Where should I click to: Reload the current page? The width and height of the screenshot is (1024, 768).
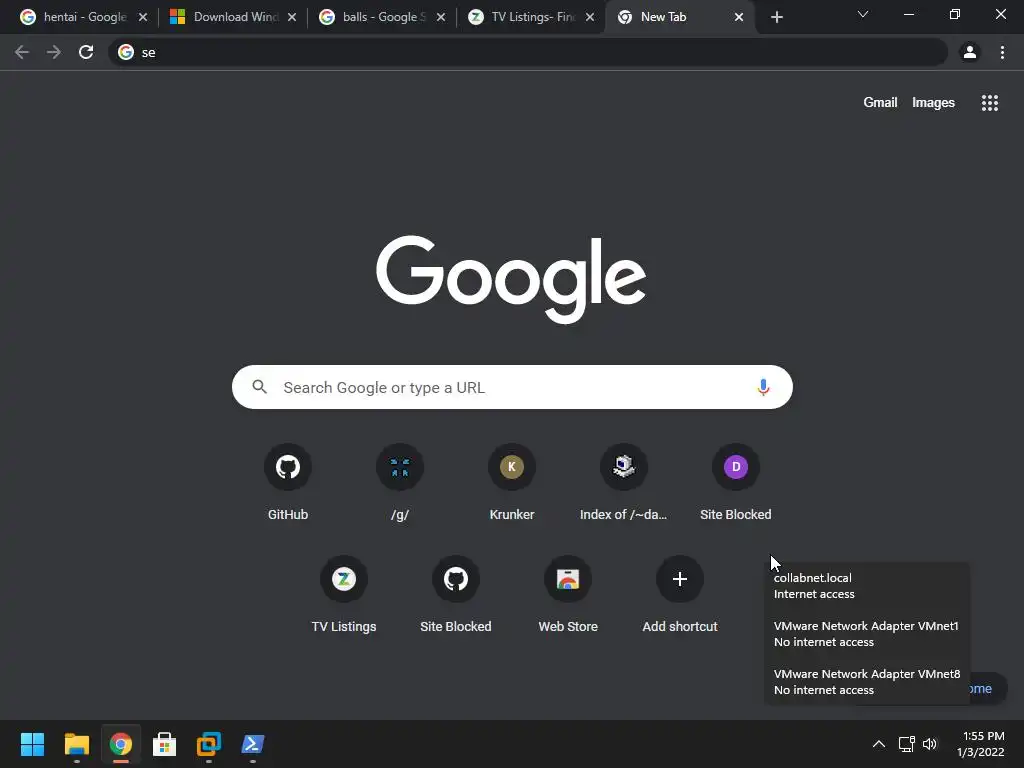click(x=86, y=52)
